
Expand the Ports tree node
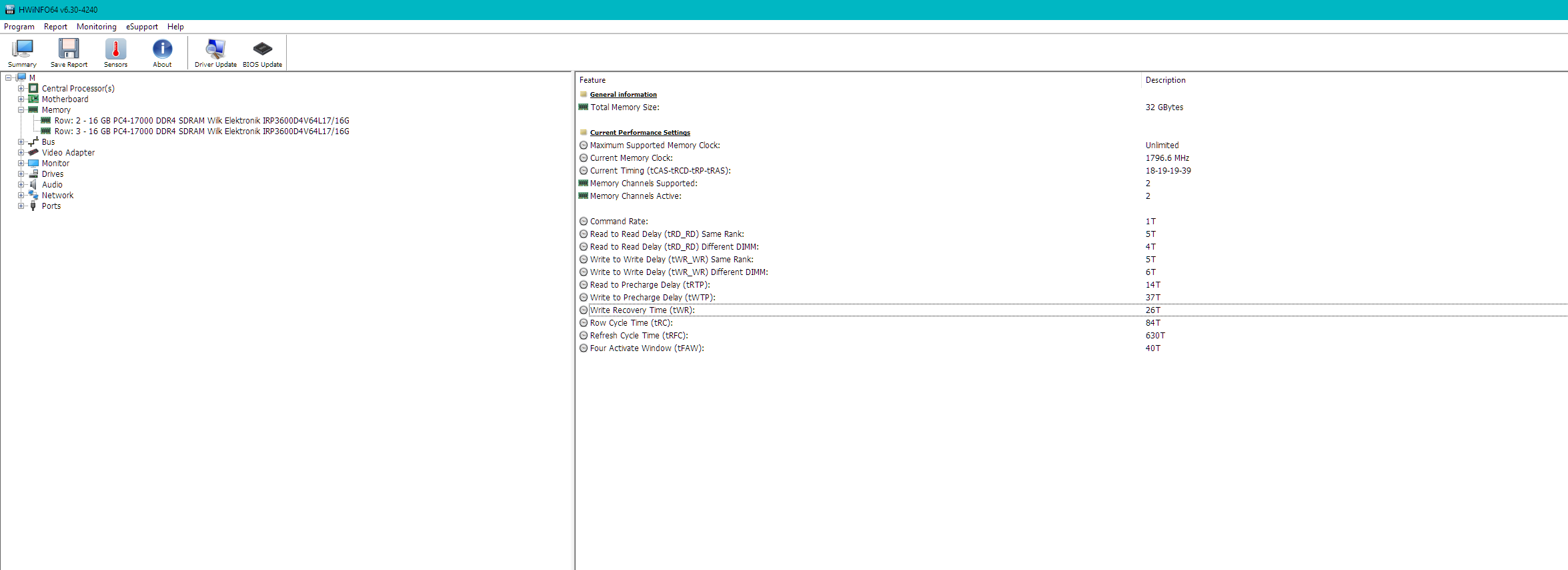(x=21, y=206)
